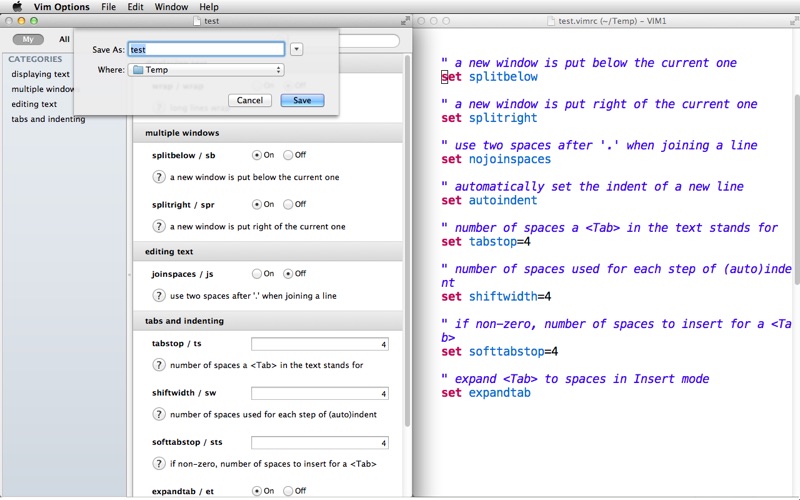Click the 'splitbelow / sb' option label
The width and height of the screenshot is (800, 500).
[183, 155]
